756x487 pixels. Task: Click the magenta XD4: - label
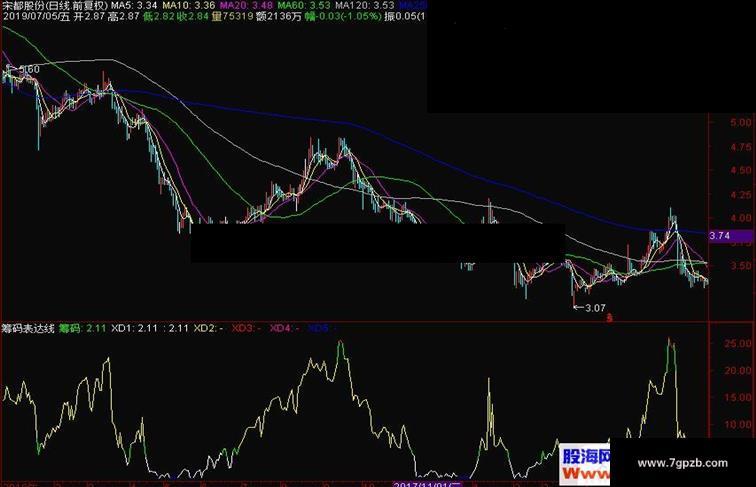(x=284, y=328)
